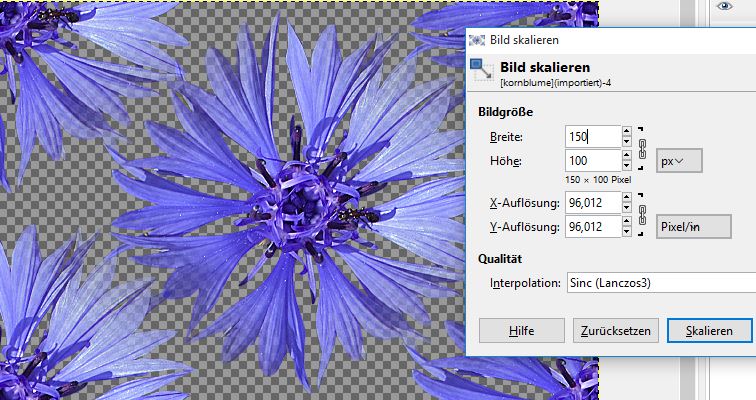Increase Y-Auflösung with the up arrow

626,221
